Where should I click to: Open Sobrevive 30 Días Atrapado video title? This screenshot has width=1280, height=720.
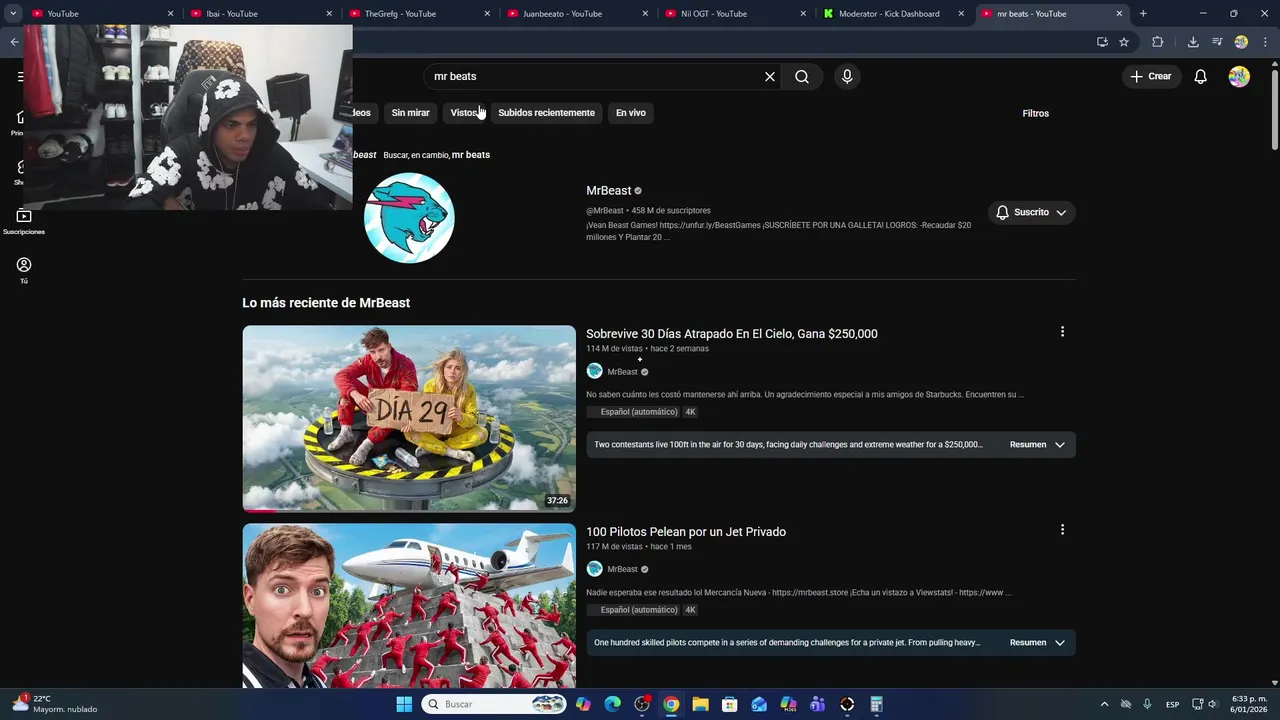pyautogui.click(x=731, y=334)
